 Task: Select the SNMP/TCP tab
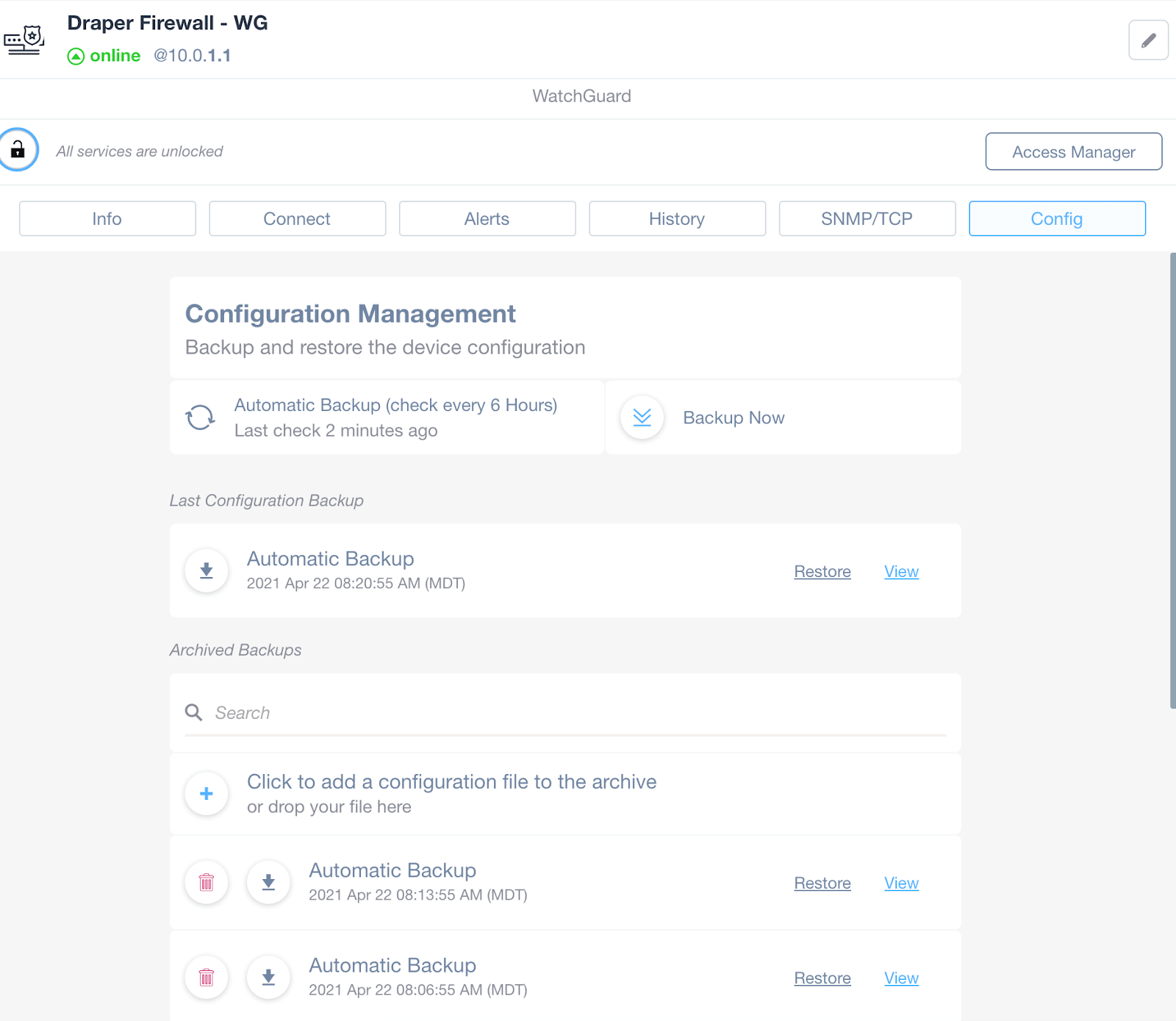(867, 218)
